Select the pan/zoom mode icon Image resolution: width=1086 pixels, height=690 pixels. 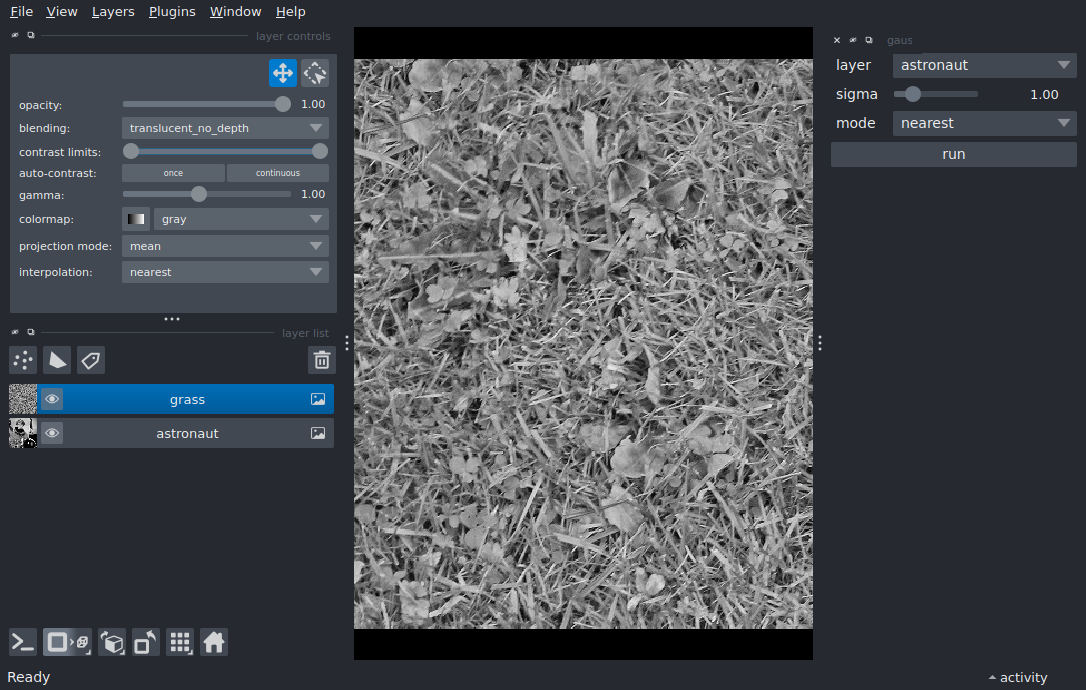tap(282, 73)
